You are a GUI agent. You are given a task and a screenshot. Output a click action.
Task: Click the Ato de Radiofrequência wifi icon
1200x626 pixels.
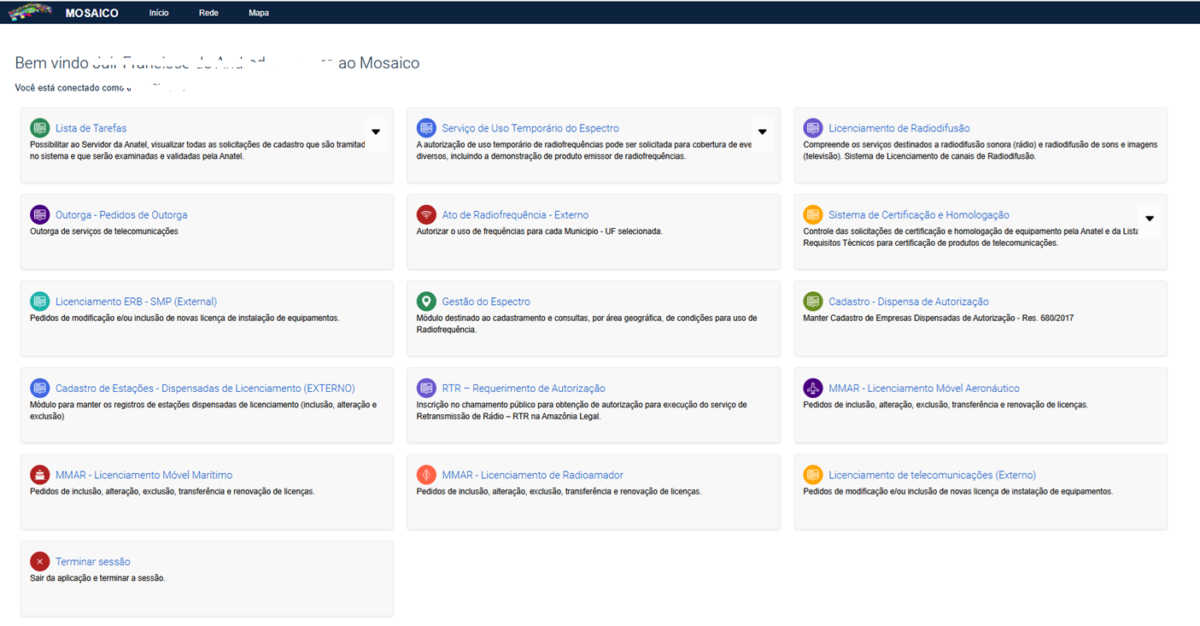point(426,215)
